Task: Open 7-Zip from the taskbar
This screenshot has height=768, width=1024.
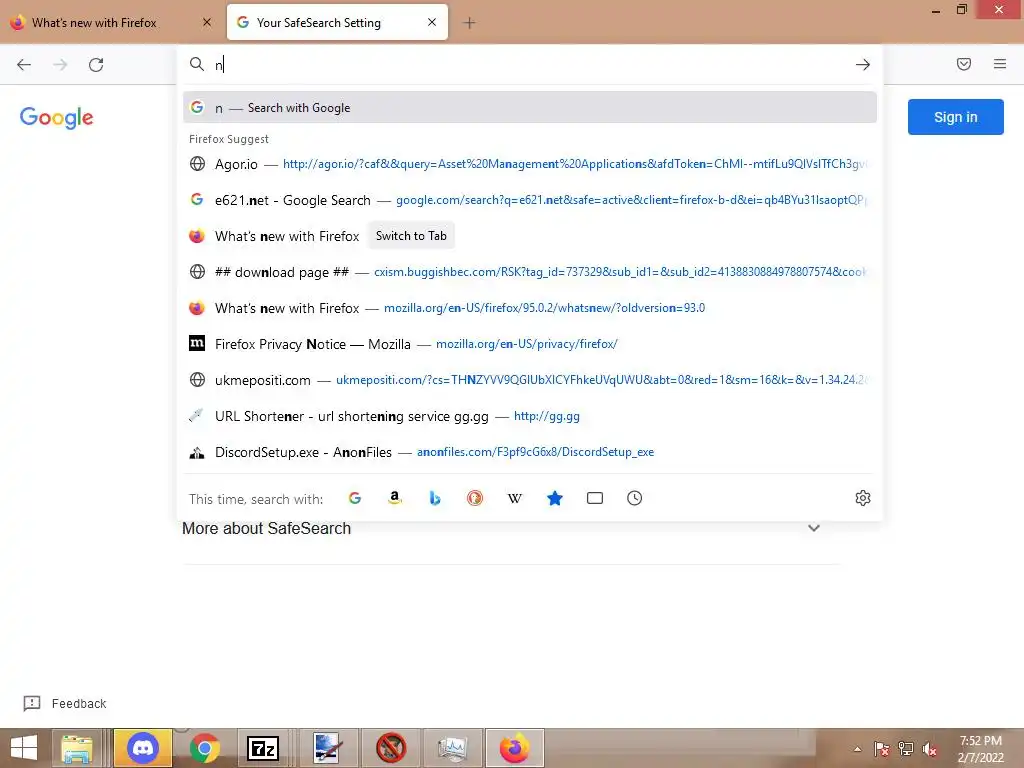Action: click(x=263, y=748)
